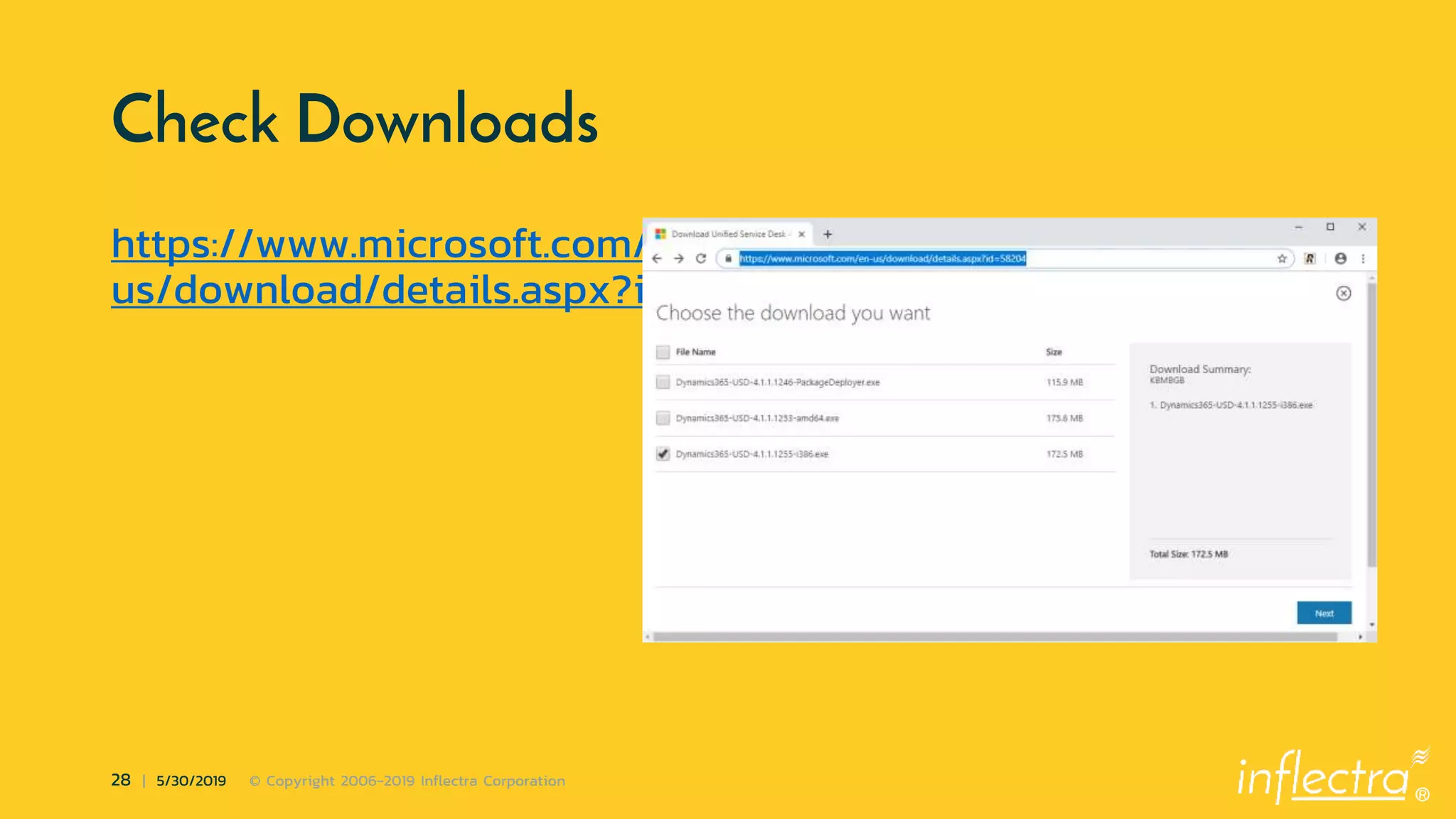Click the Total Size 172.5 MB text

1189,554
